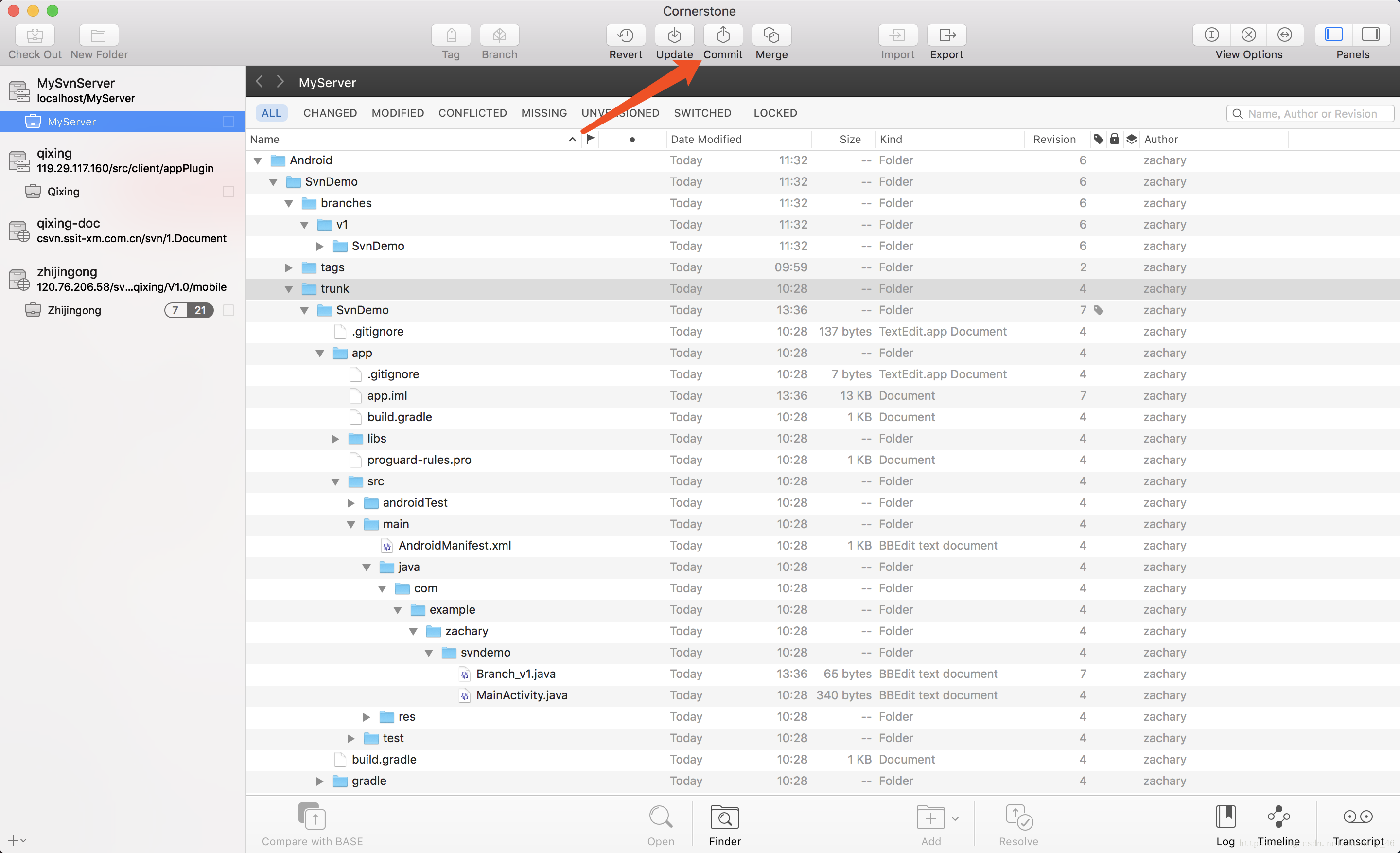Tick the Qixing working copy checkbox
1400x853 pixels.
[x=228, y=192]
